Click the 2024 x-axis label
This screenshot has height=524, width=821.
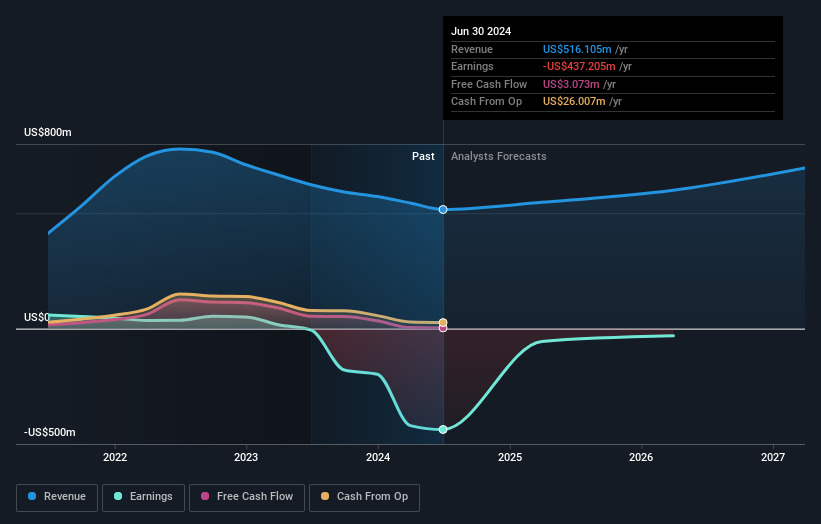pos(378,457)
